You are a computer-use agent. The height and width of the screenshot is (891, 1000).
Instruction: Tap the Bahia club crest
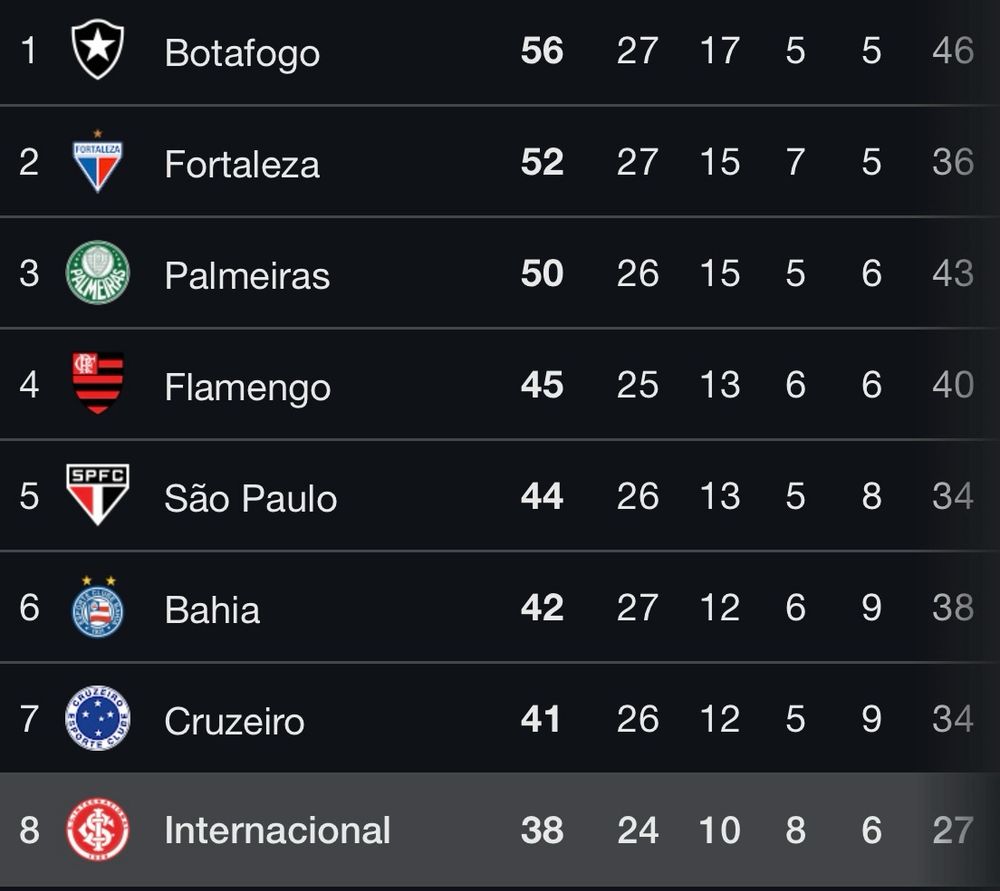tap(98, 607)
